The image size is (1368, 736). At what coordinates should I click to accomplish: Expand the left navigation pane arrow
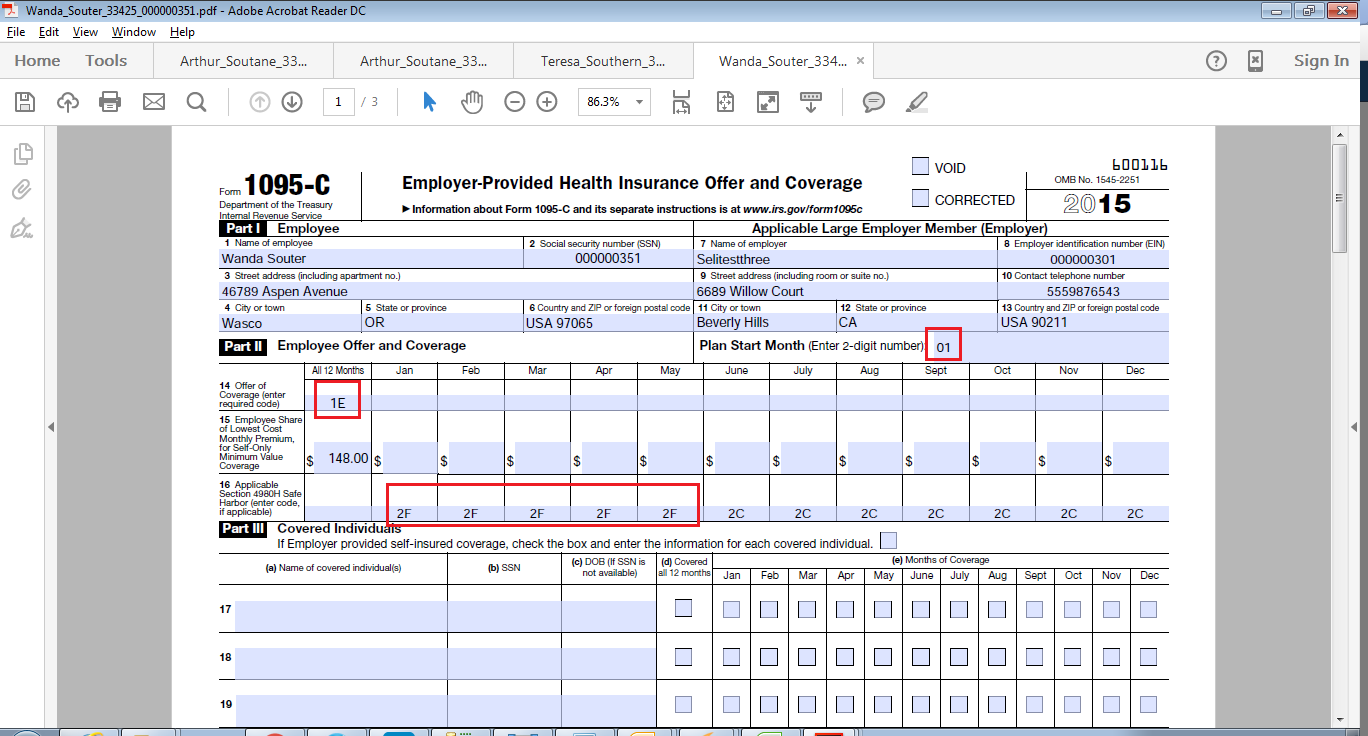click(50, 427)
